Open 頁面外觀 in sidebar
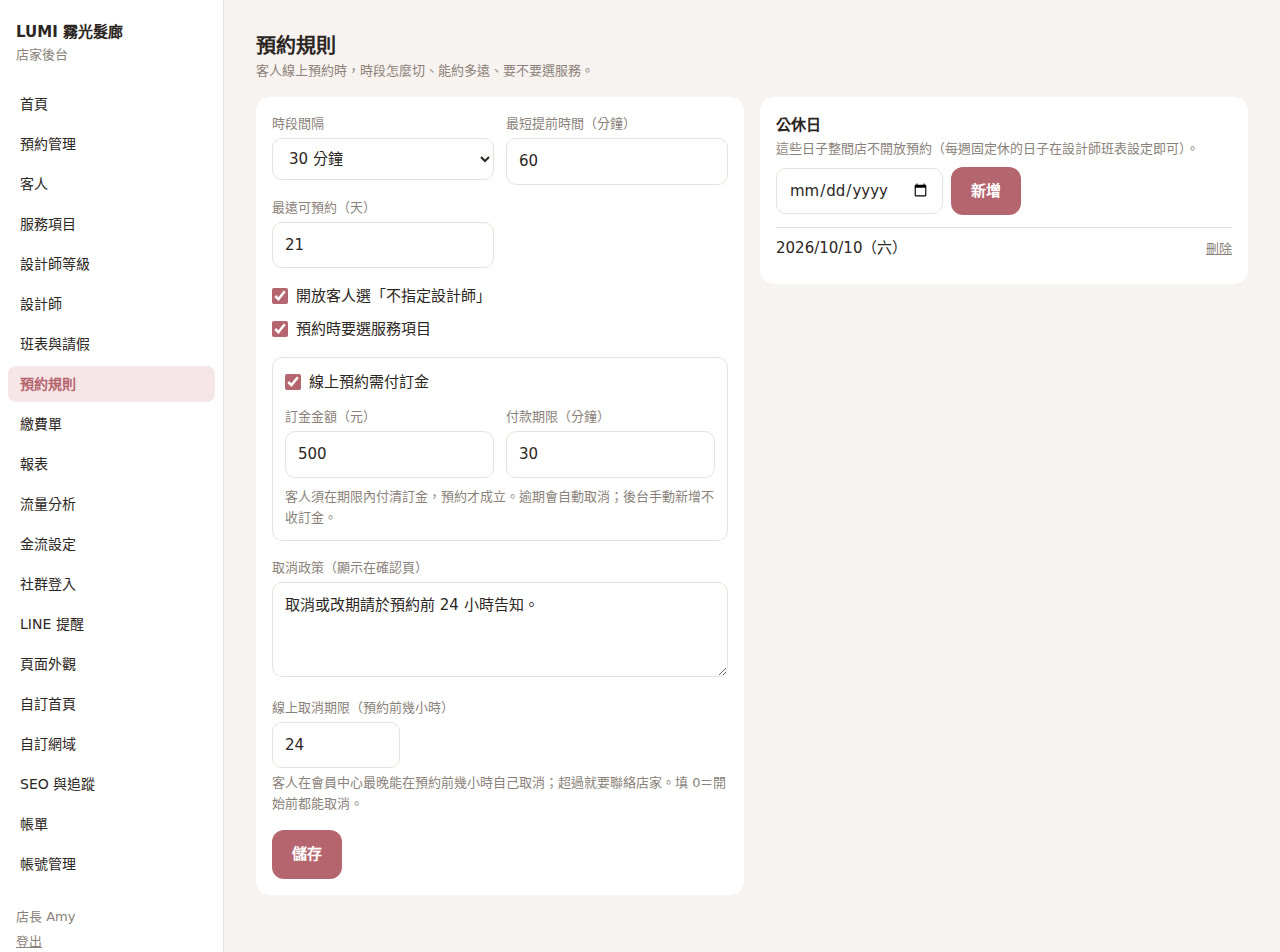The image size is (1280, 952). tap(111, 664)
